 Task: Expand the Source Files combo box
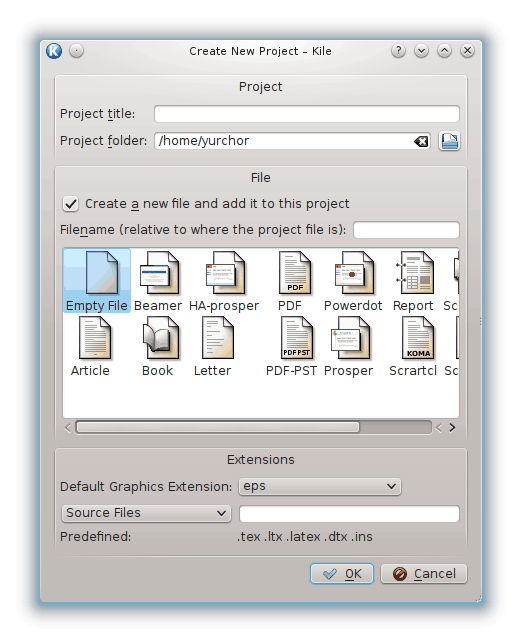pyautogui.click(x=146, y=513)
